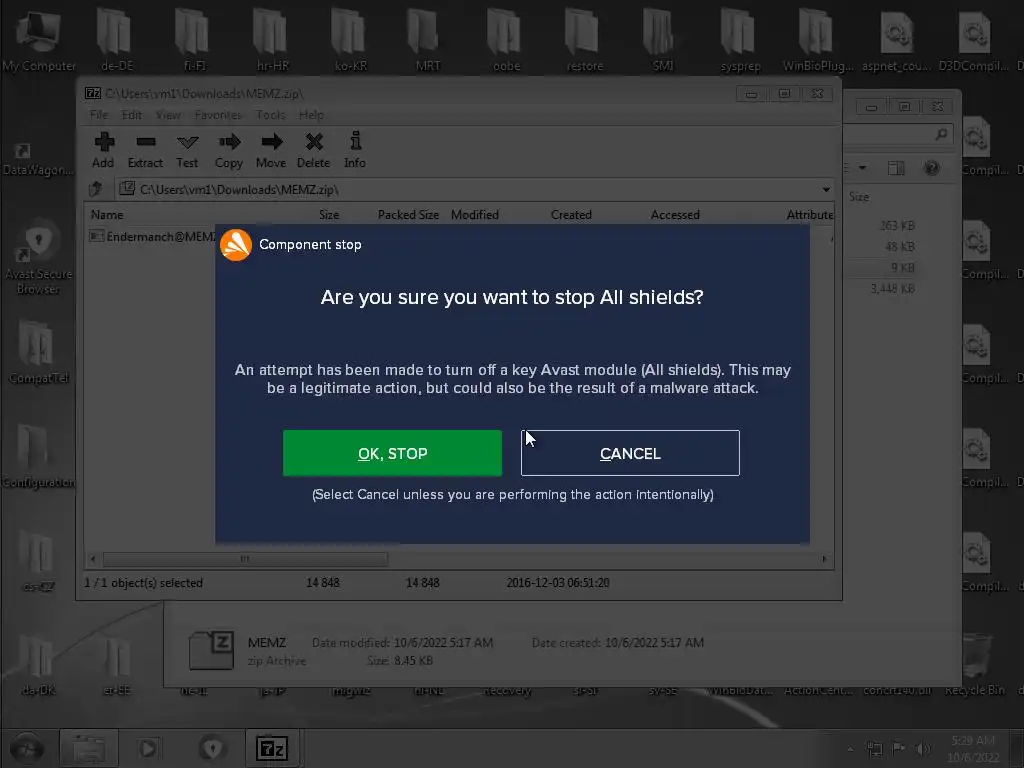The width and height of the screenshot is (1024, 768).
Task: Select the restore folder on desktop
Action: (x=584, y=40)
